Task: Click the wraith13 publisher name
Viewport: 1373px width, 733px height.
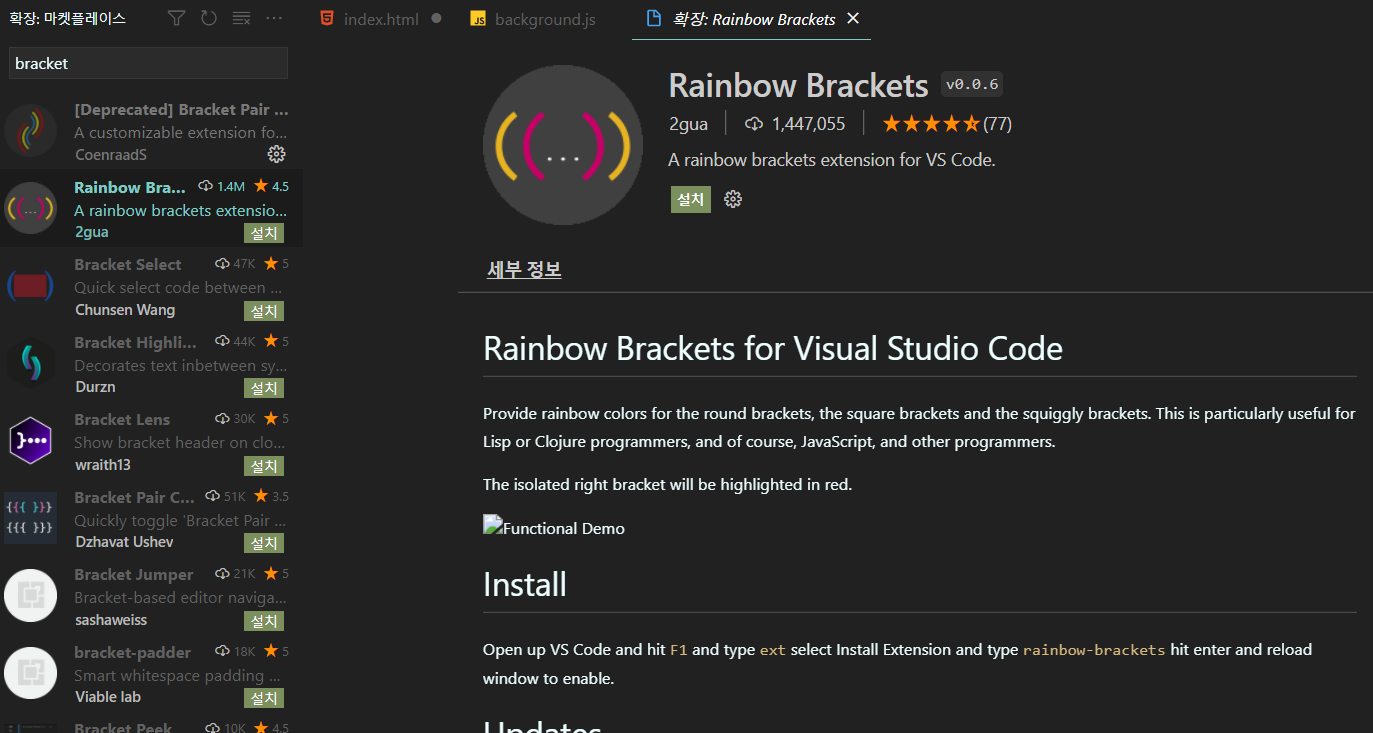Action: (x=103, y=465)
